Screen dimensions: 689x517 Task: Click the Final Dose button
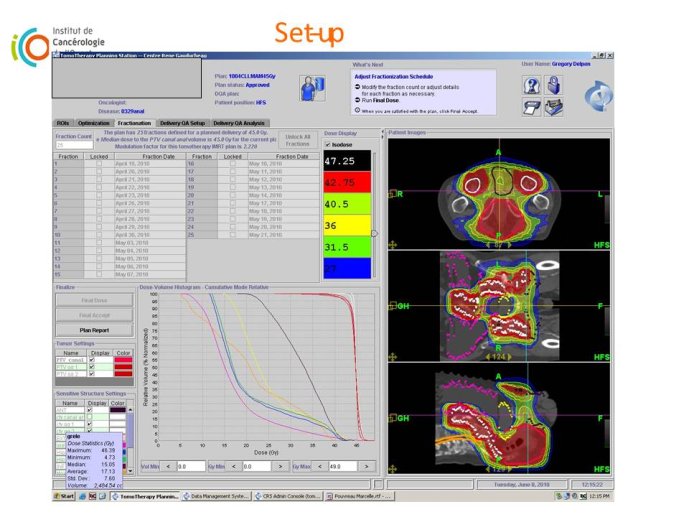click(x=94, y=300)
